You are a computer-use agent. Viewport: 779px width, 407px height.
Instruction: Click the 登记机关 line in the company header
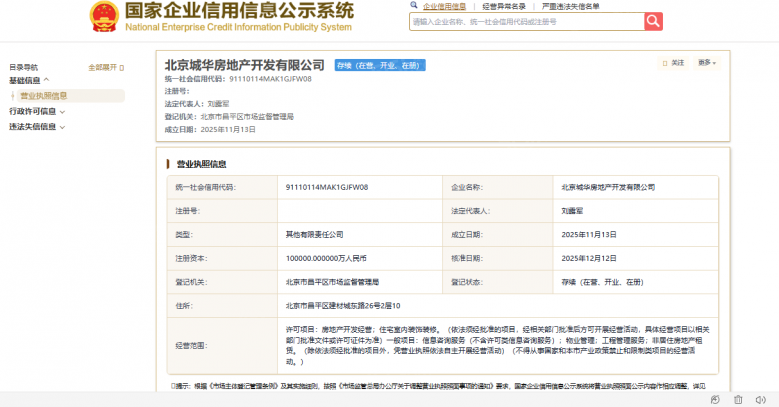click(229, 117)
